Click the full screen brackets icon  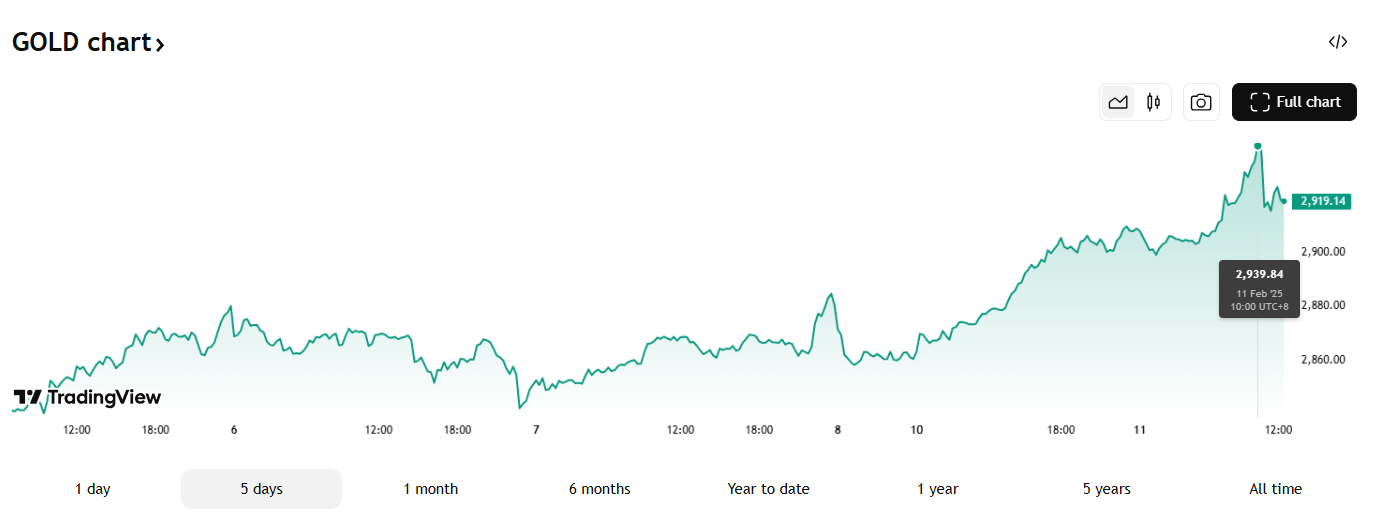coord(1260,102)
